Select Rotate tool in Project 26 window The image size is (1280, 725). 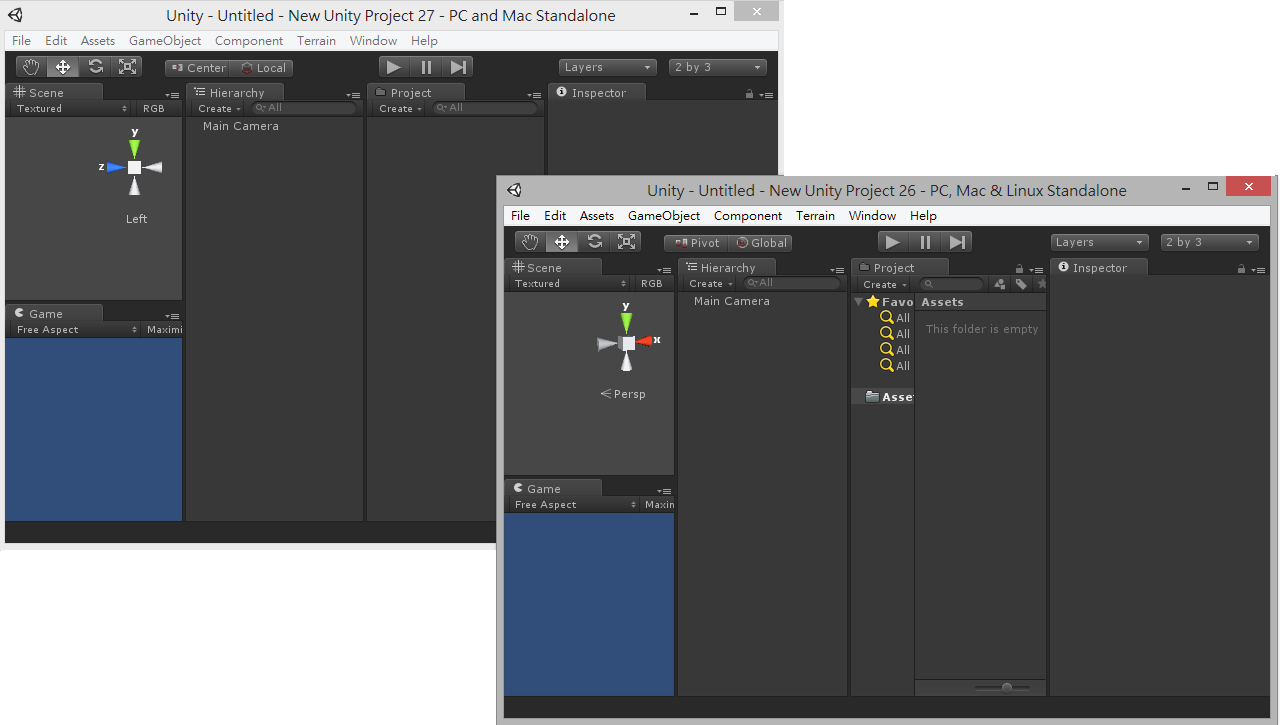pos(594,242)
